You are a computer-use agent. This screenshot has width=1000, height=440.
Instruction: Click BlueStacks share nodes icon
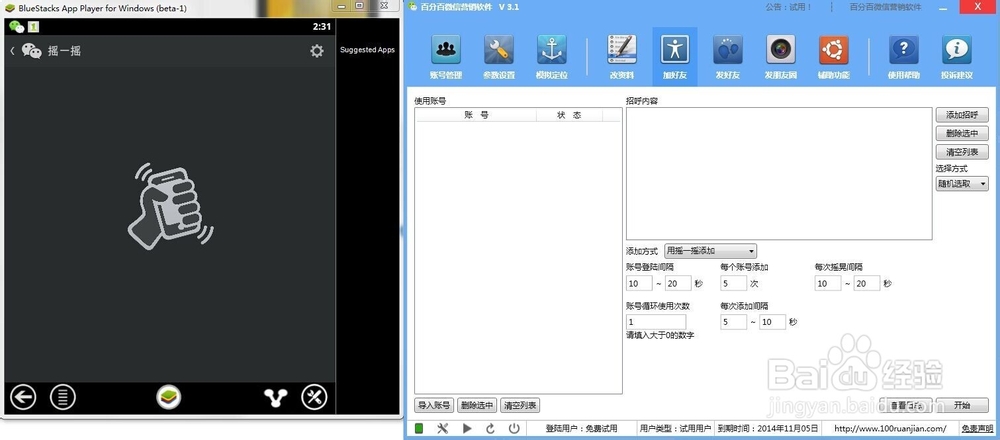(x=276, y=397)
